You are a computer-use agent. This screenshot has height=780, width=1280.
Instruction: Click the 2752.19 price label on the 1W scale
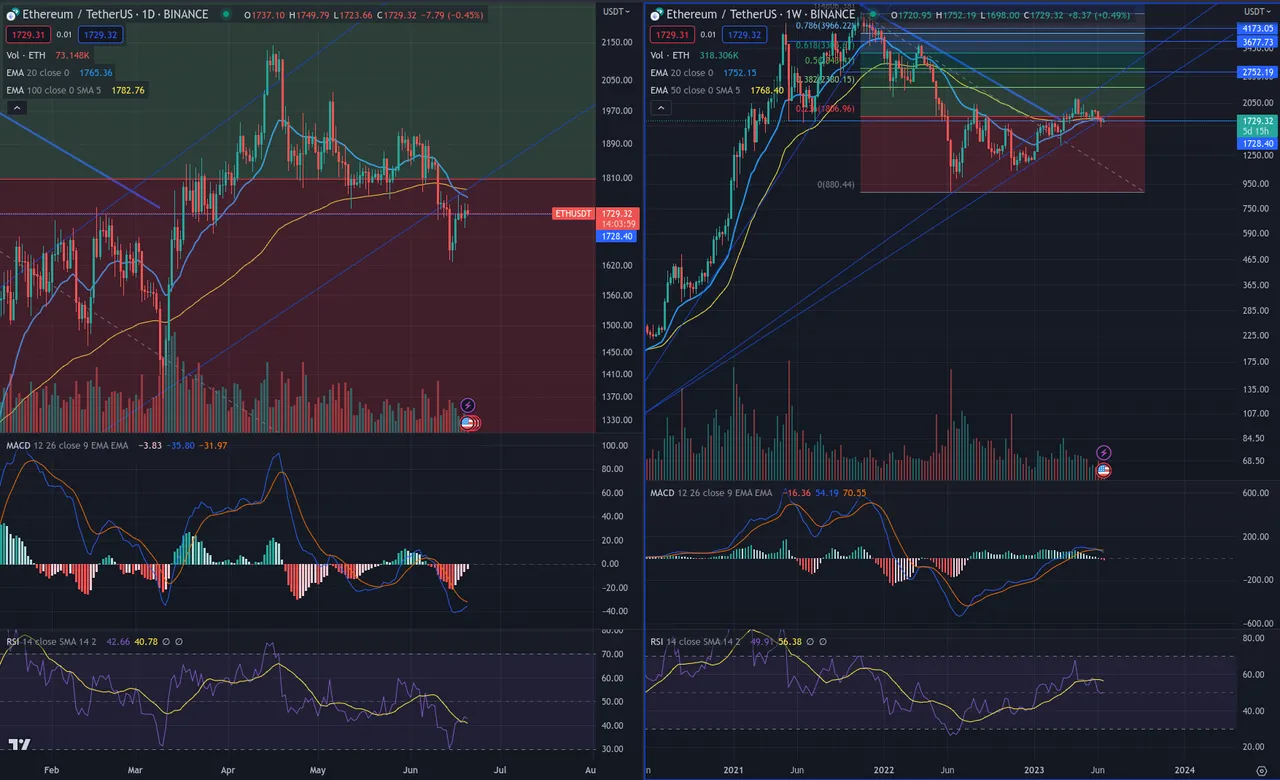point(1257,73)
